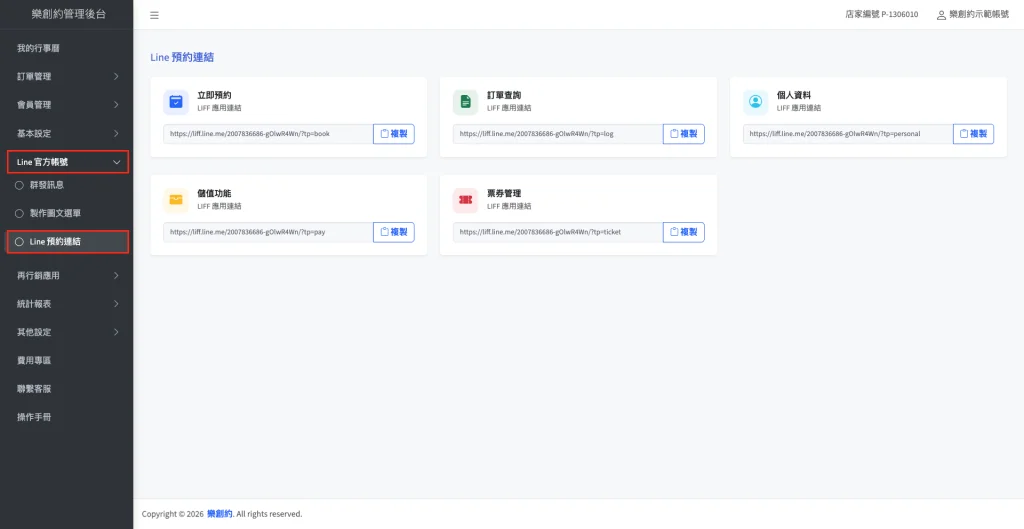Expand the 會員管理 sidebar menu
This screenshot has height=529, width=1024.
66,105
